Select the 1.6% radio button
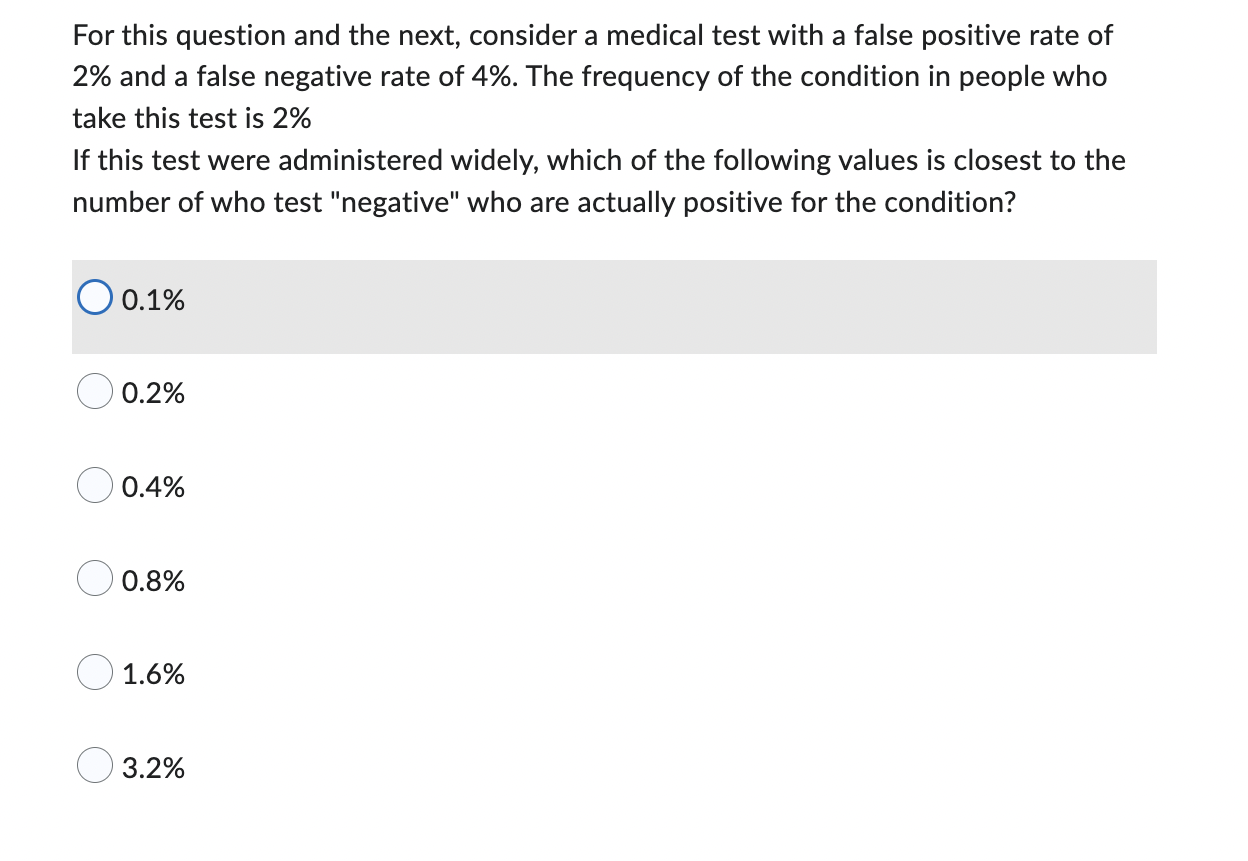 [x=94, y=672]
